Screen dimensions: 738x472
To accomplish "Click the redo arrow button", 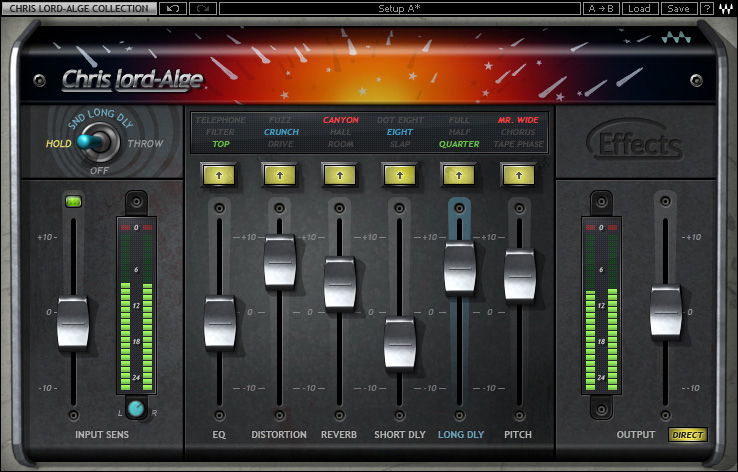I will [203, 8].
